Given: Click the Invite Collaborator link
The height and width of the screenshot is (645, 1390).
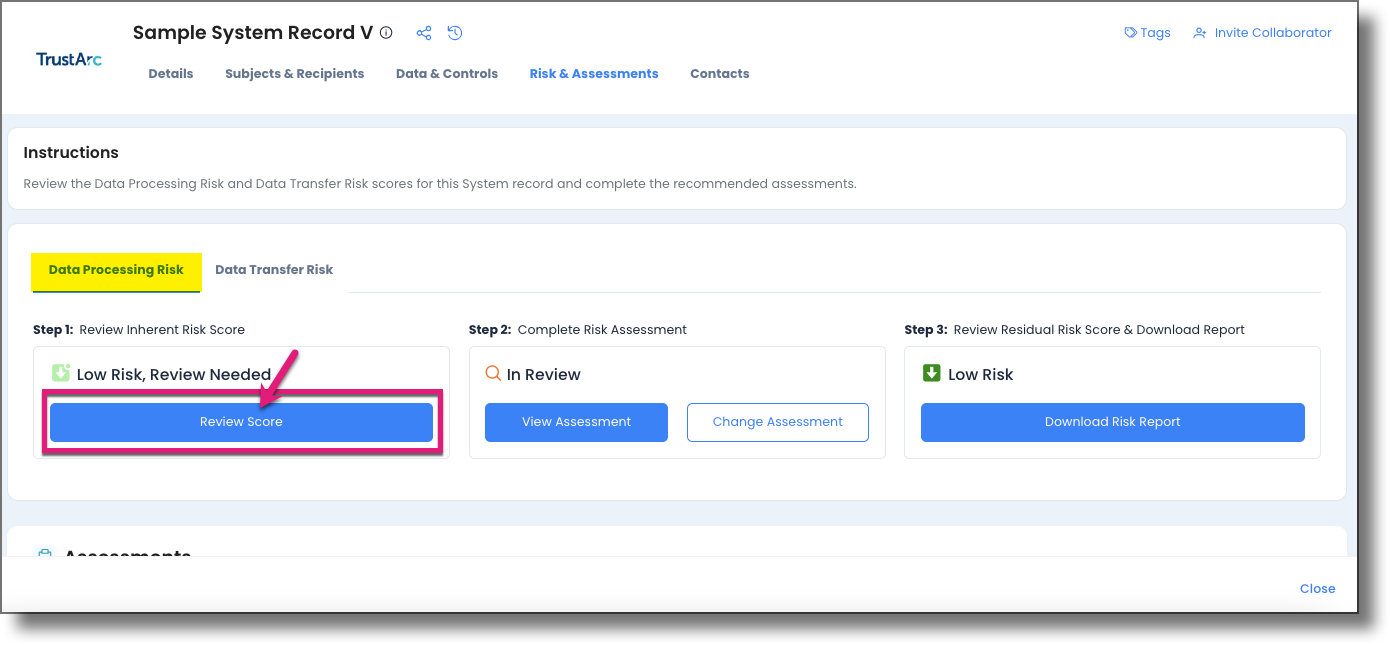Looking at the screenshot, I should 1273,33.
